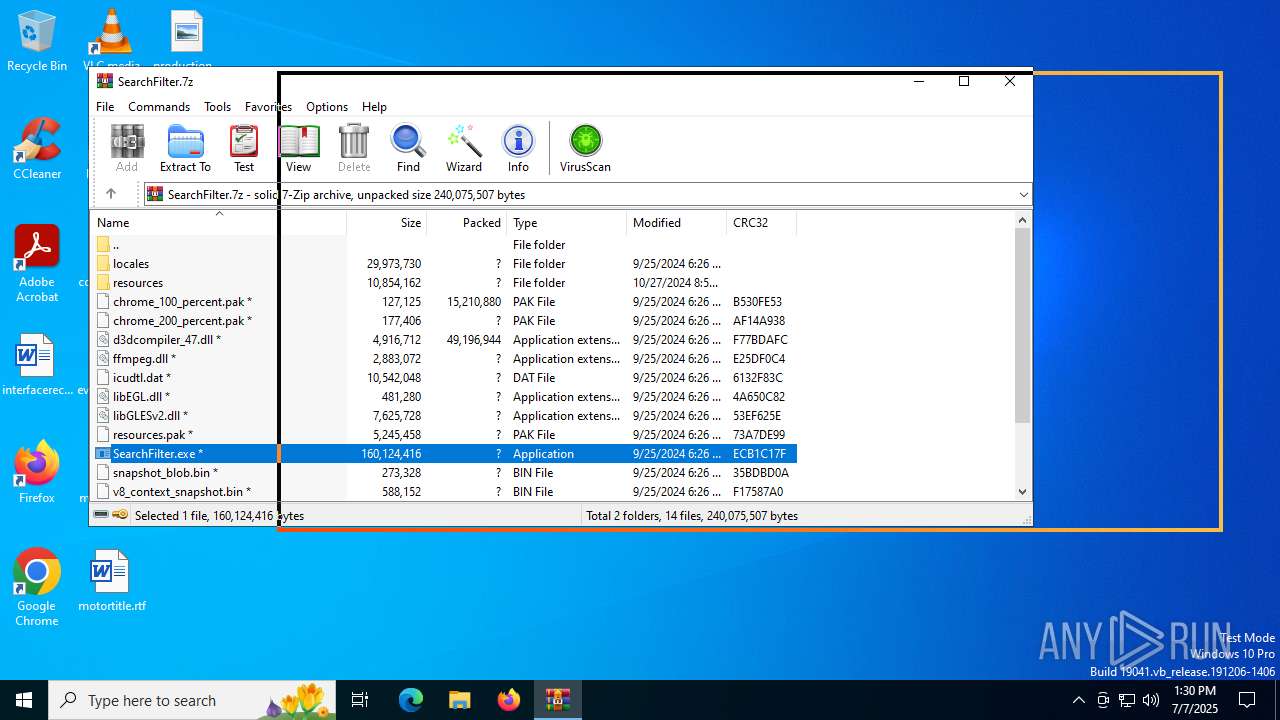1280x720 pixels.
Task: Sort by the Packed column header
Action: (x=467, y=223)
